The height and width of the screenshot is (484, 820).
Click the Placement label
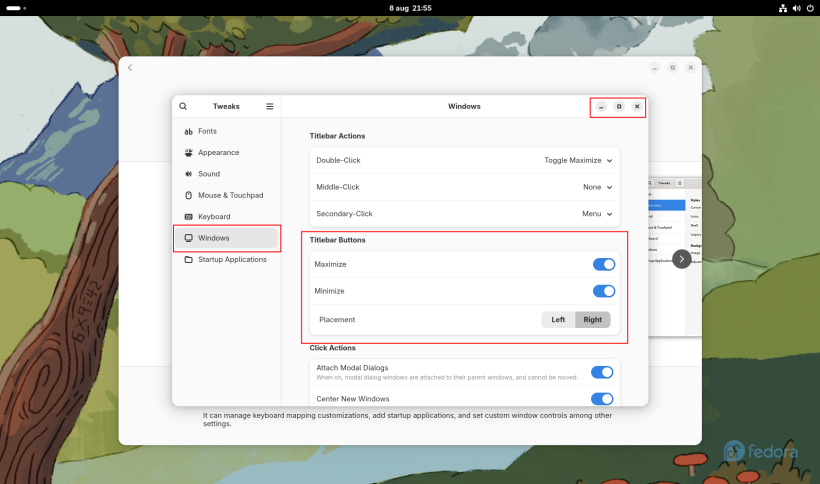(x=337, y=319)
